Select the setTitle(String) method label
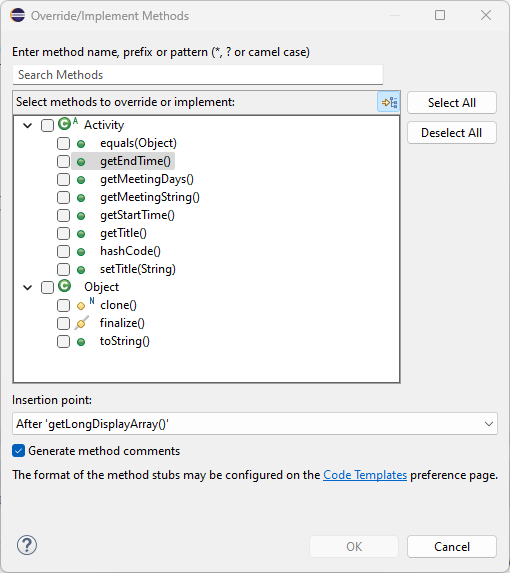Viewport: 510px width, 573px height. [x=138, y=269]
